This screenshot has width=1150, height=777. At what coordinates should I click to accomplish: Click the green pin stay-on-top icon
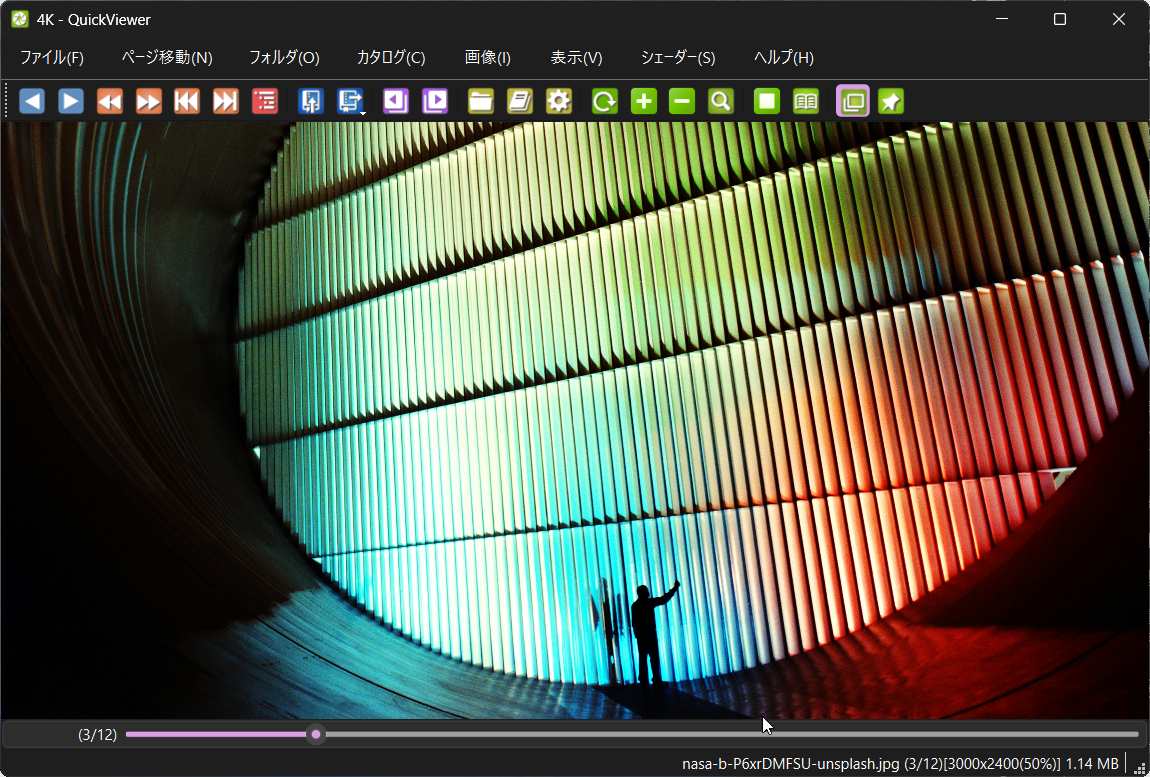[x=891, y=101]
